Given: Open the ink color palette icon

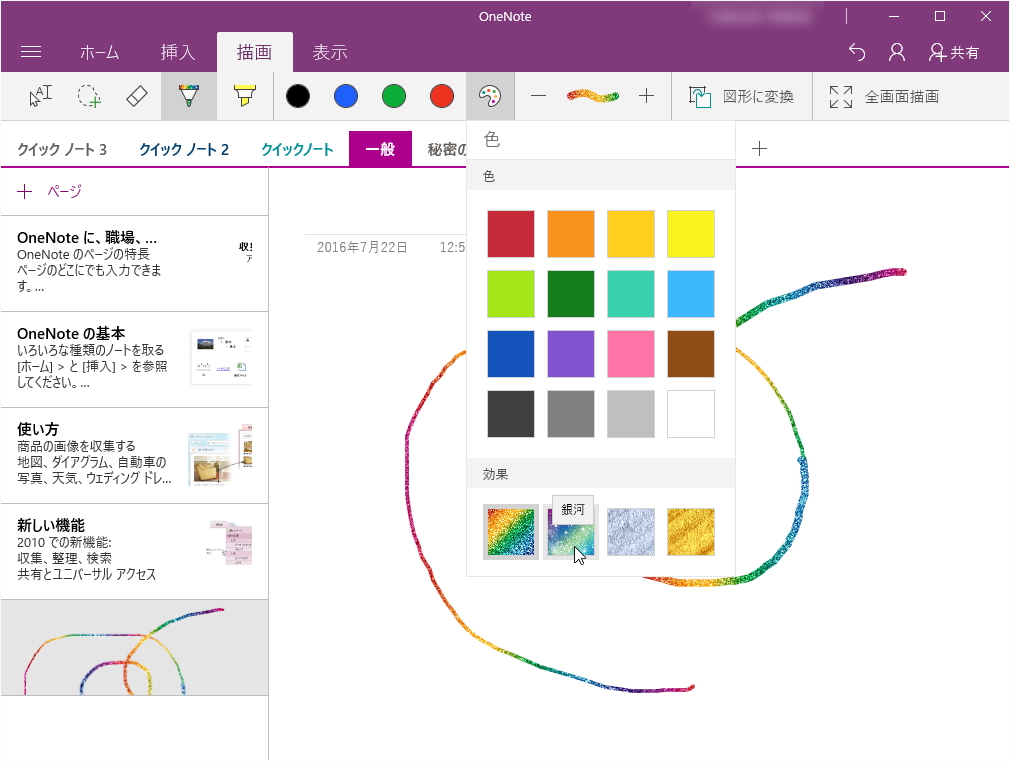Looking at the screenshot, I should [x=491, y=96].
